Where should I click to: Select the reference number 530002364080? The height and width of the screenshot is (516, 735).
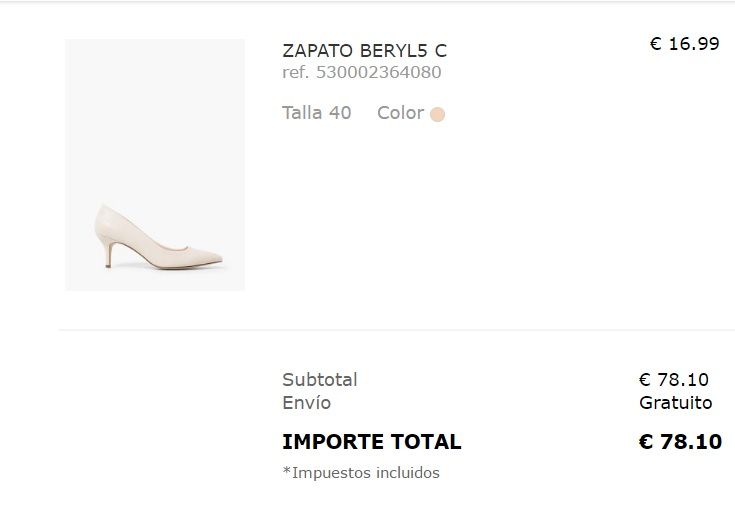378,72
